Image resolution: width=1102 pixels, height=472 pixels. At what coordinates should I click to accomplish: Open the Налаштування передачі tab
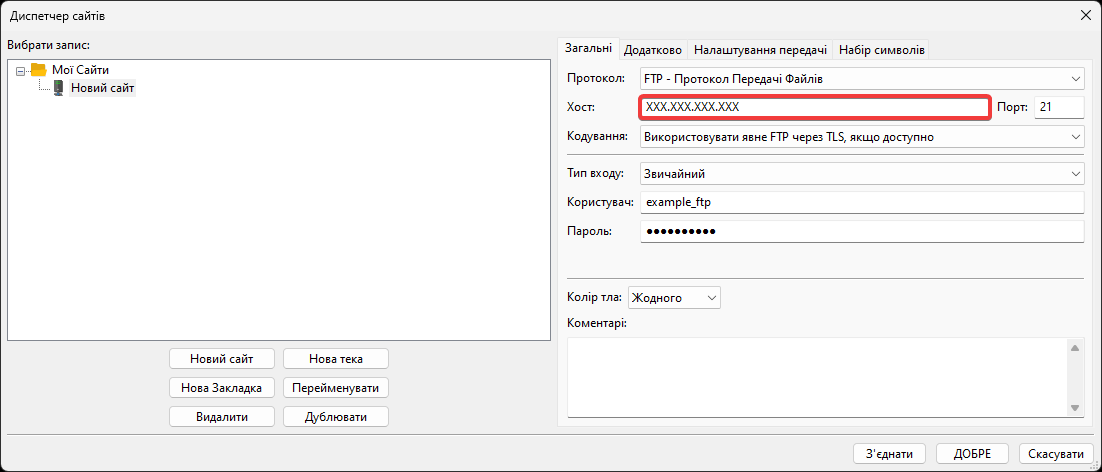[760, 49]
